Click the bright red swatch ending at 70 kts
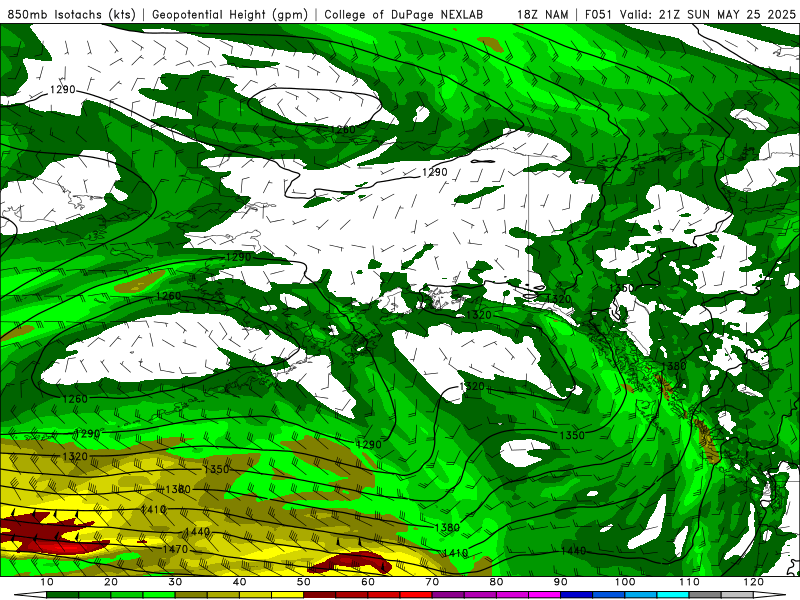The width and height of the screenshot is (800, 600). 416,595
